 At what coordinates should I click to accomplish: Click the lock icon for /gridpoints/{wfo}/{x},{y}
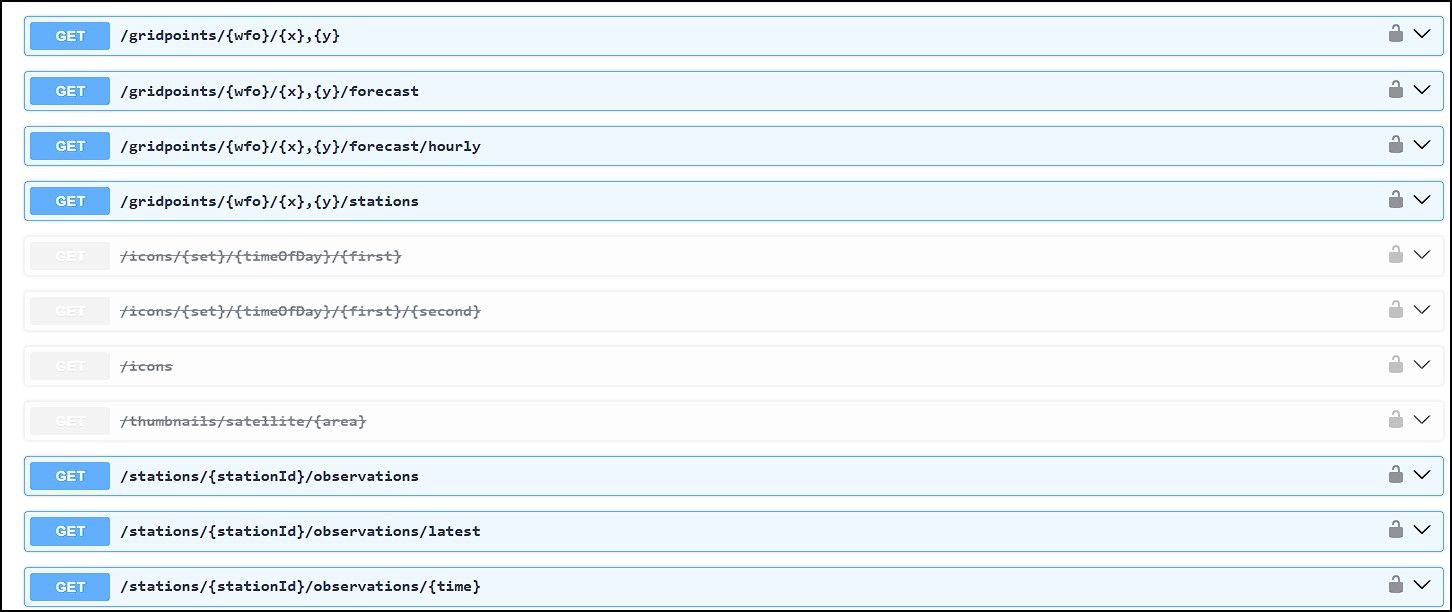(1395, 35)
